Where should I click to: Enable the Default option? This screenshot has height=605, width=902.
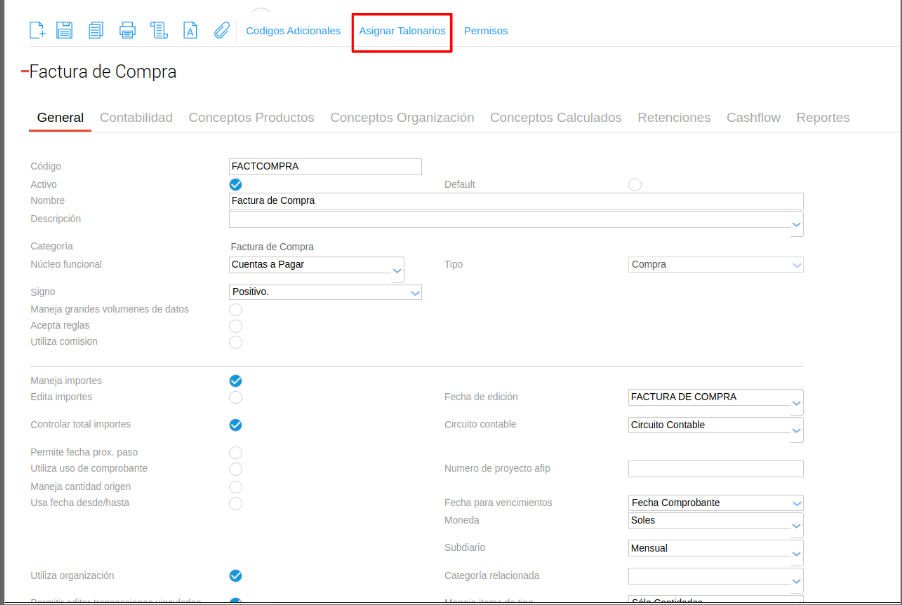pyautogui.click(x=635, y=184)
